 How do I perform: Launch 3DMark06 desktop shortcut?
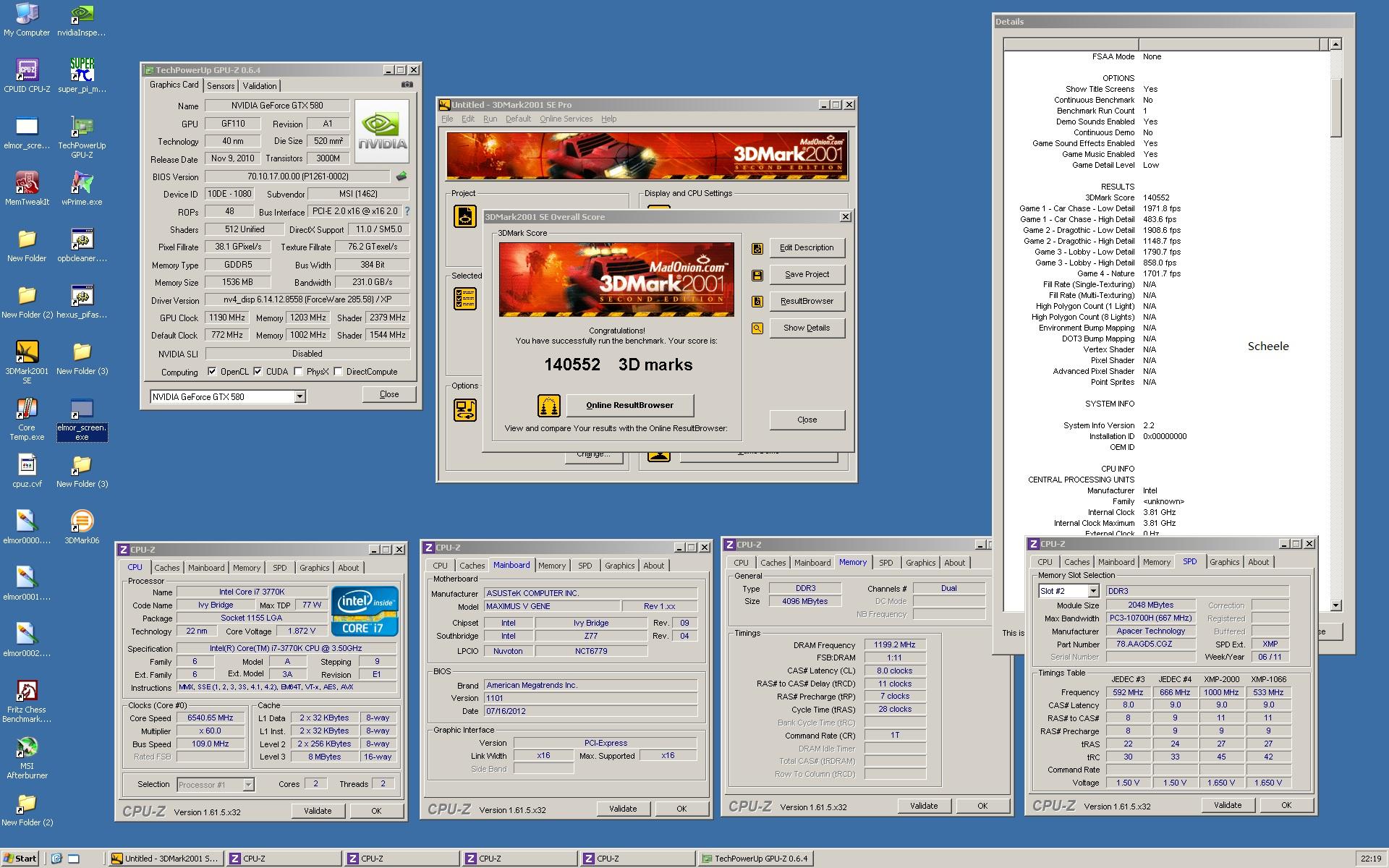point(82,527)
